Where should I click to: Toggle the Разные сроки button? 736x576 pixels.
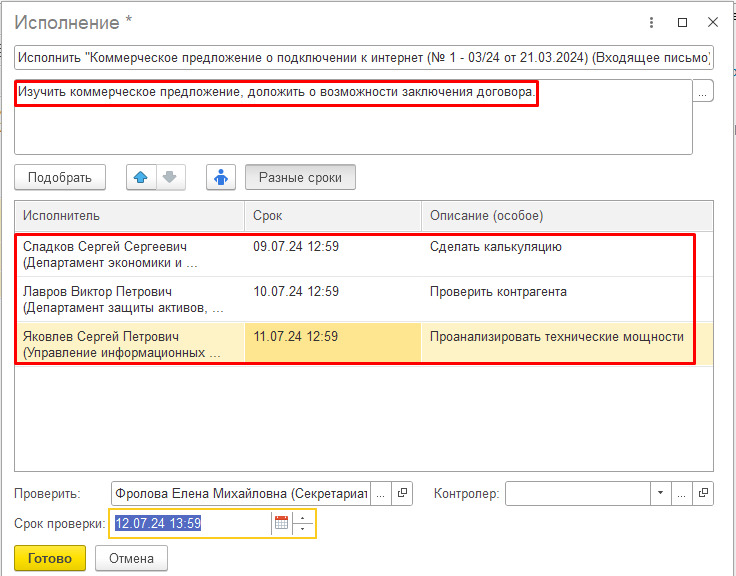pos(300,177)
